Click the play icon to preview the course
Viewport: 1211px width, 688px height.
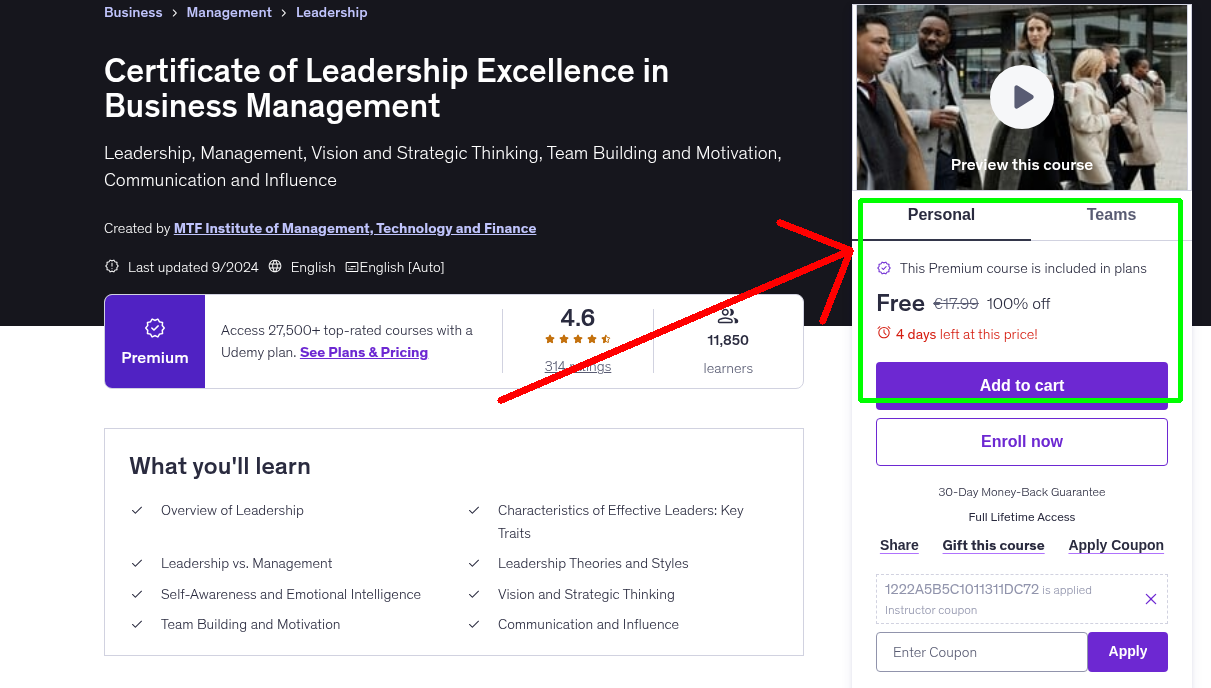pyautogui.click(x=1021, y=96)
